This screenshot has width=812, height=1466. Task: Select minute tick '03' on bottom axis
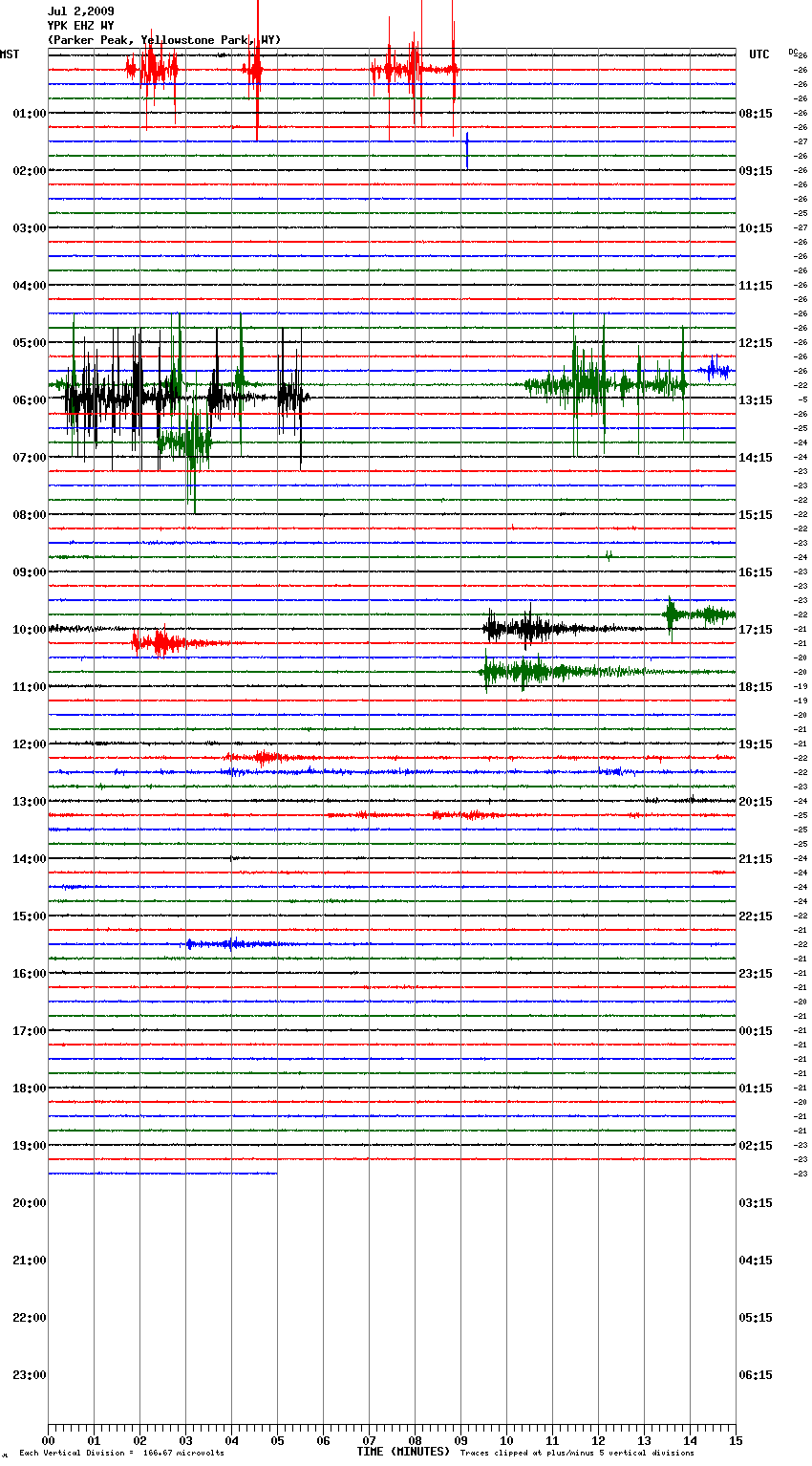[x=185, y=1440]
